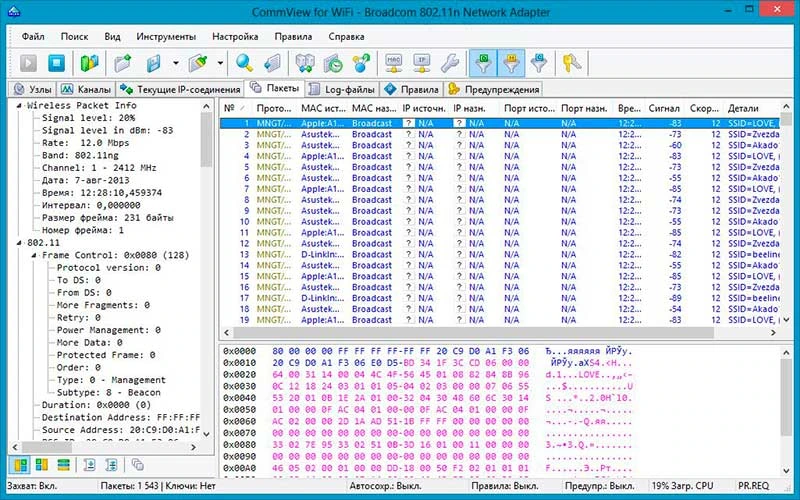Toggle the green funnel packet filter

coord(483,63)
